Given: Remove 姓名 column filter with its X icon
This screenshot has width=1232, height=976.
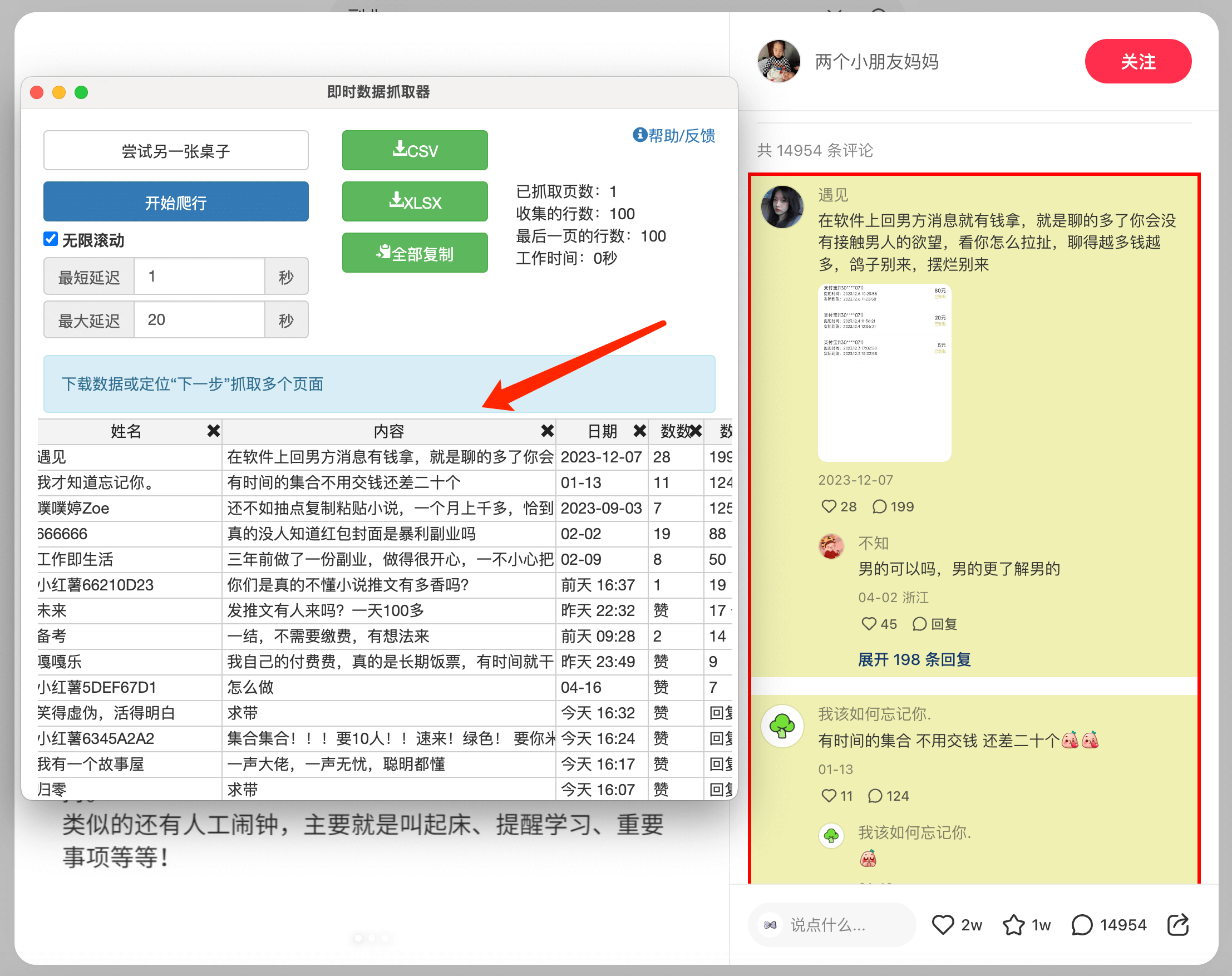Looking at the screenshot, I should (213, 431).
